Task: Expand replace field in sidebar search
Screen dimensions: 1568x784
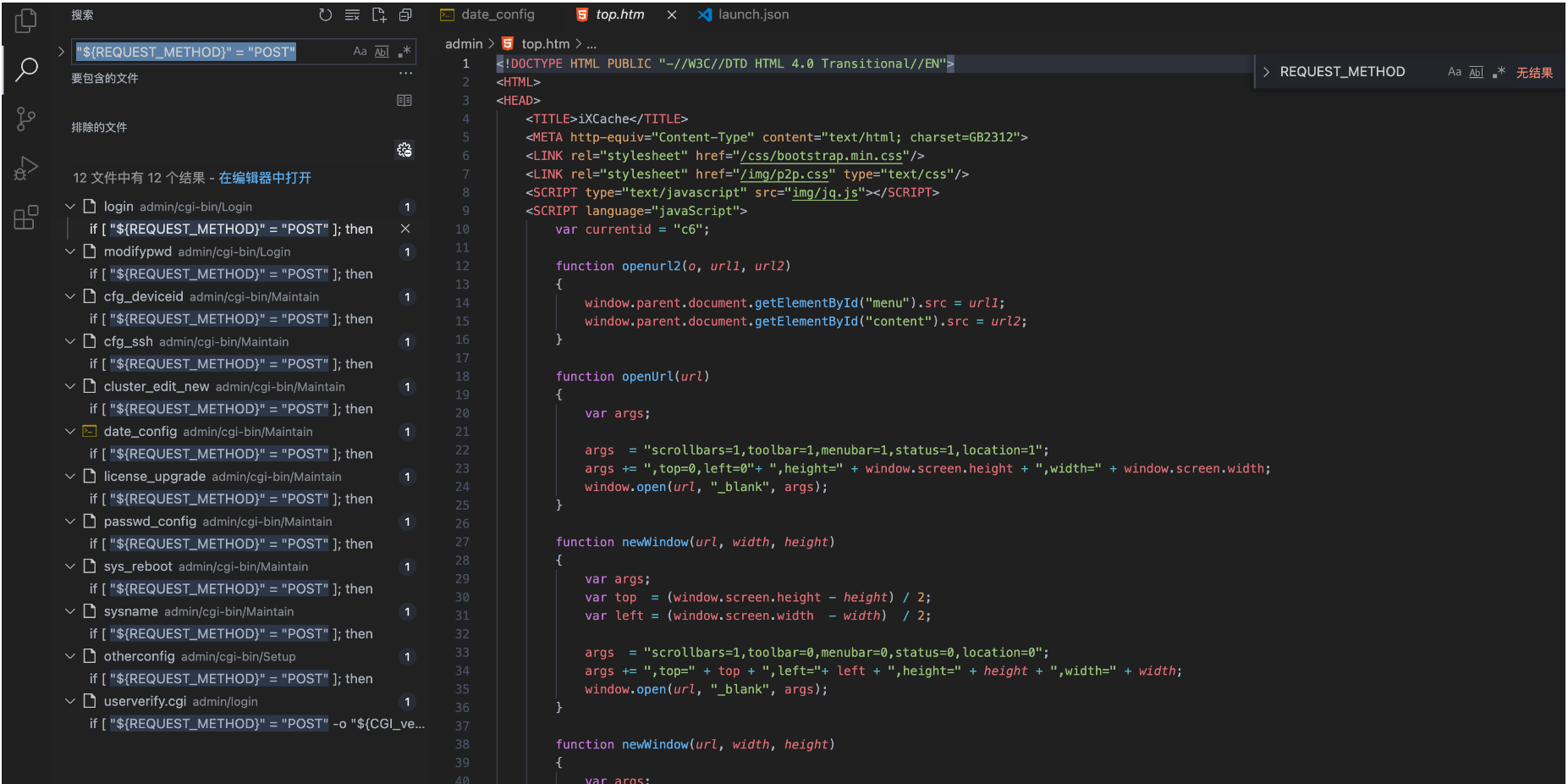Action: 61,52
